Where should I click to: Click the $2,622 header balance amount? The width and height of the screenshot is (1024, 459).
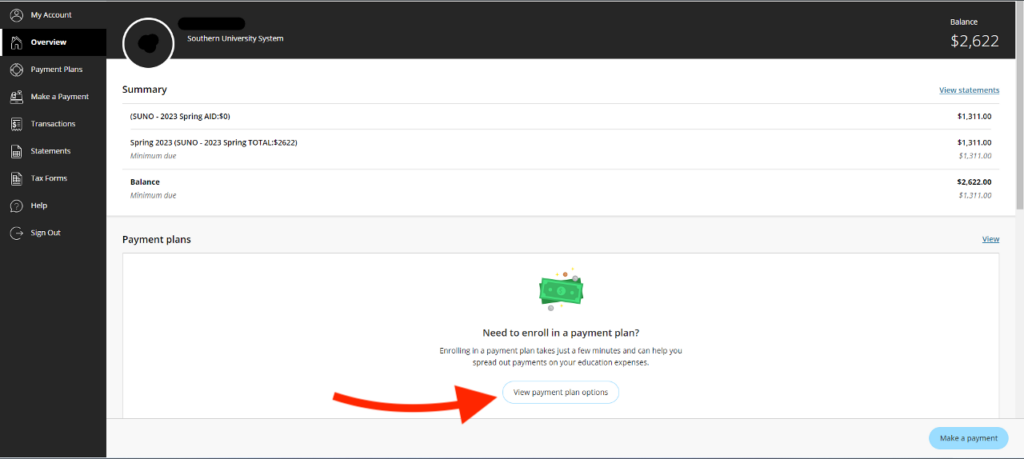[x=974, y=41]
